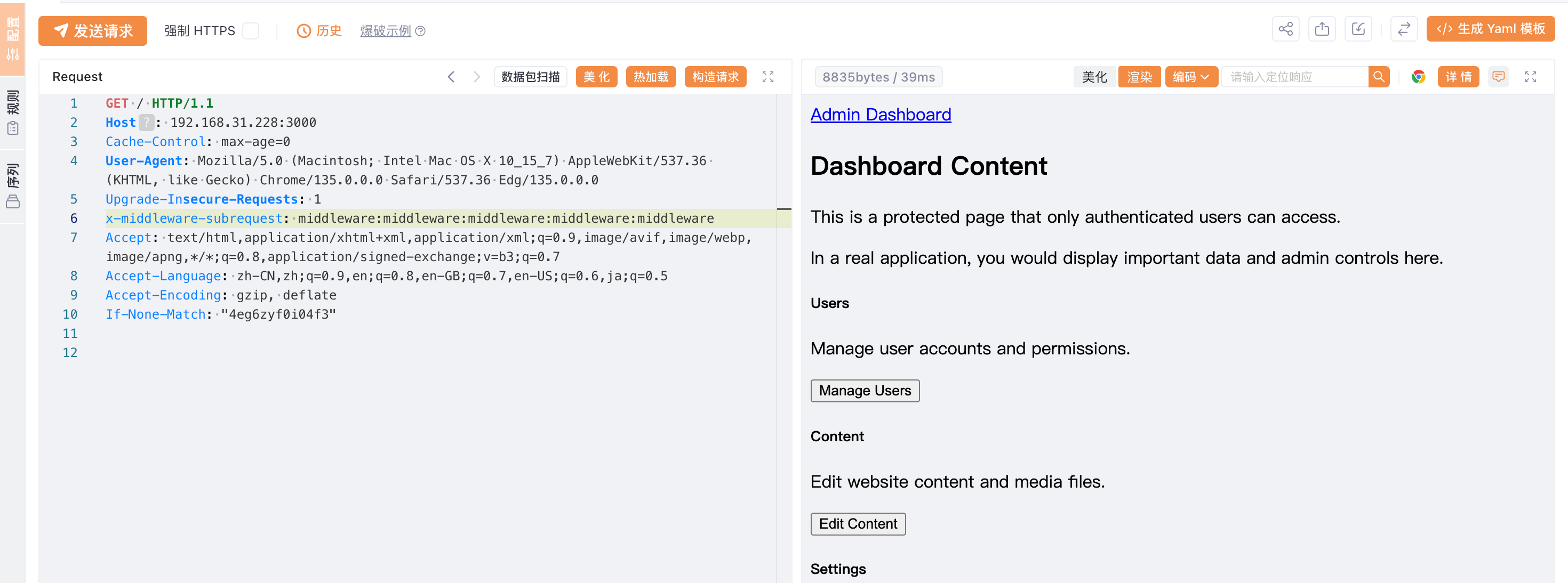This screenshot has width=1568, height=583.
Task: Click the response search magnifier icon
Action: pyautogui.click(x=1379, y=77)
